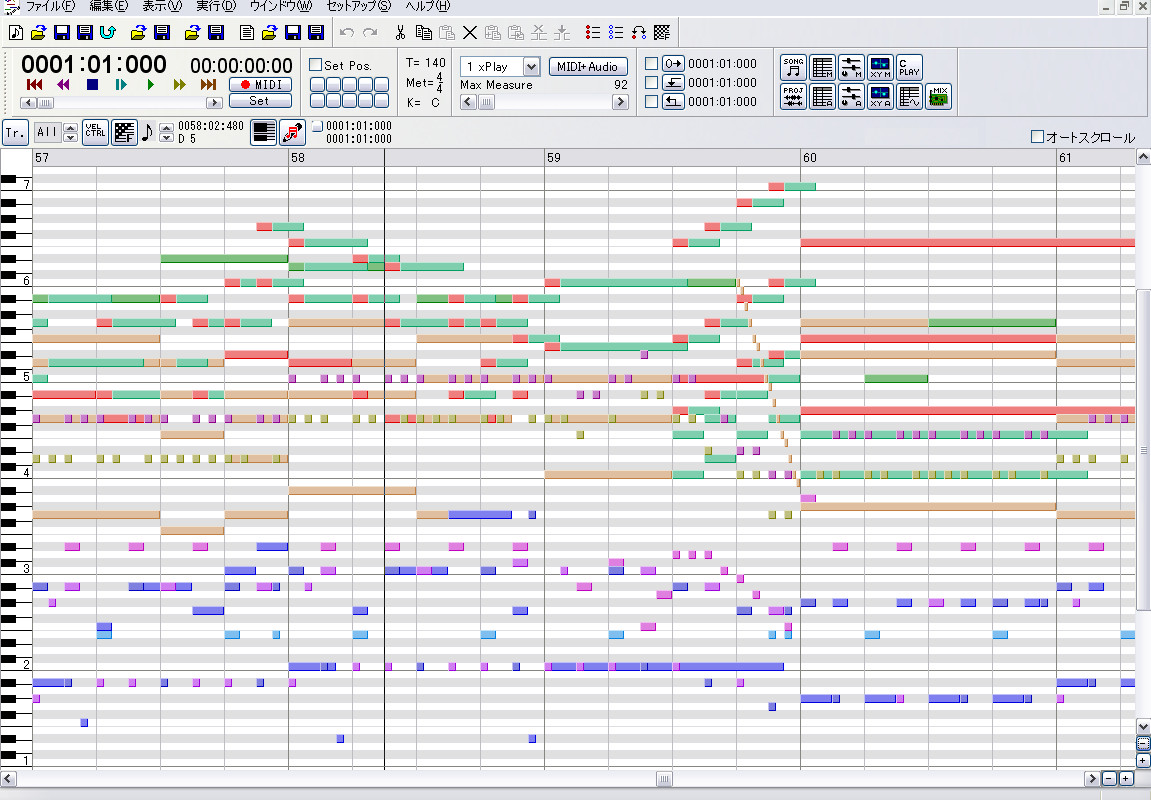Screen dimensions: 1151x800
Task: Click up arrow of the note length stepper
Action: pos(166,128)
